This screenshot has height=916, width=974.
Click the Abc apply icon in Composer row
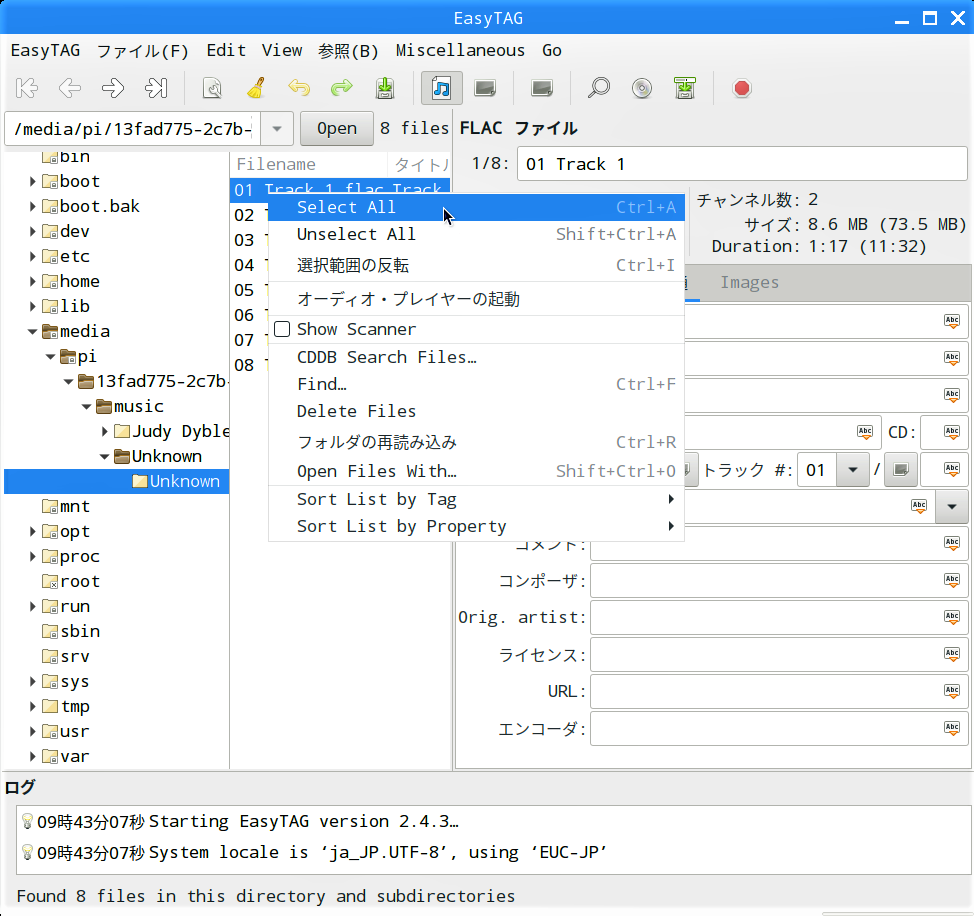[952, 580]
